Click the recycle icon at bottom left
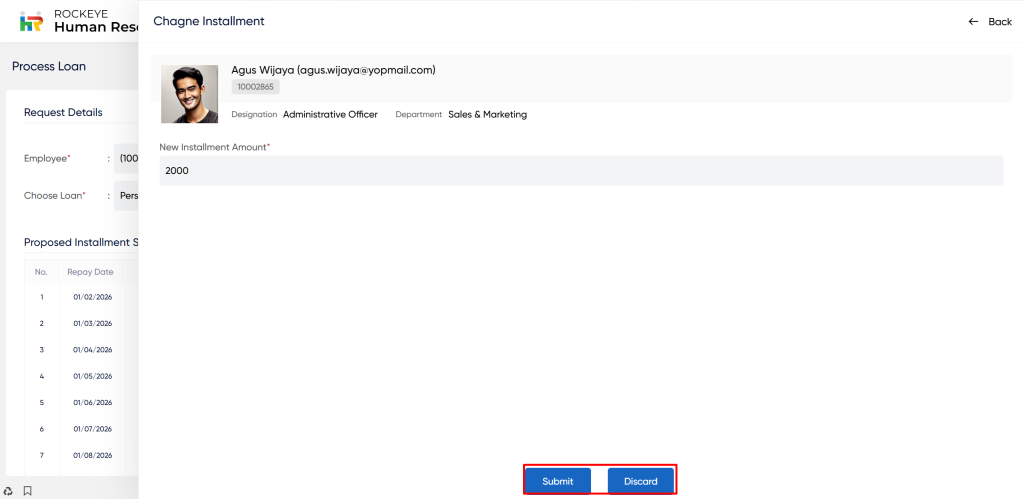Image resolution: width=1024 pixels, height=499 pixels. click(x=8, y=491)
